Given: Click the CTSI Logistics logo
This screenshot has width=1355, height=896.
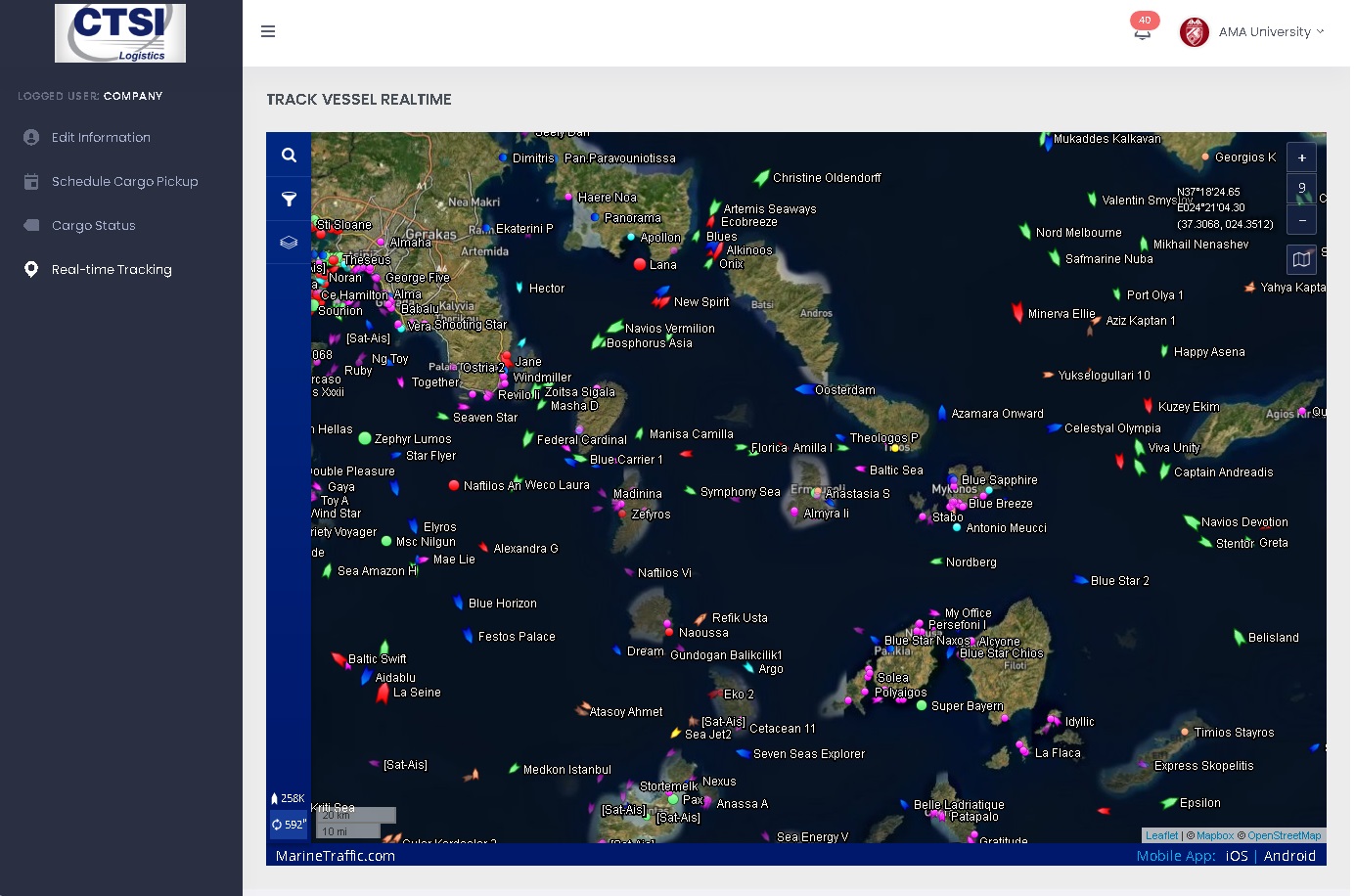Looking at the screenshot, I should (120, 33).
